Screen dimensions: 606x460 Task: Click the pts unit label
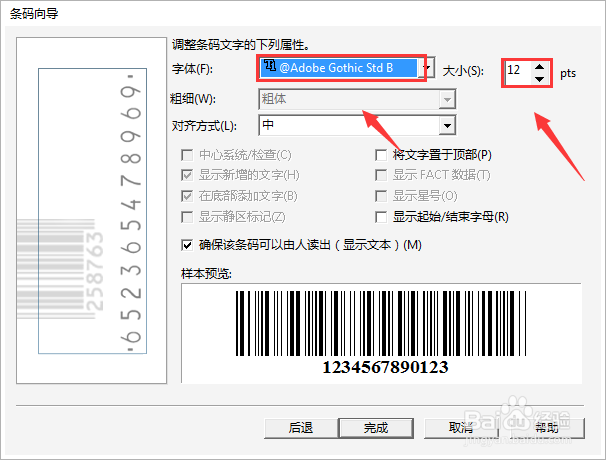[568, 73]
